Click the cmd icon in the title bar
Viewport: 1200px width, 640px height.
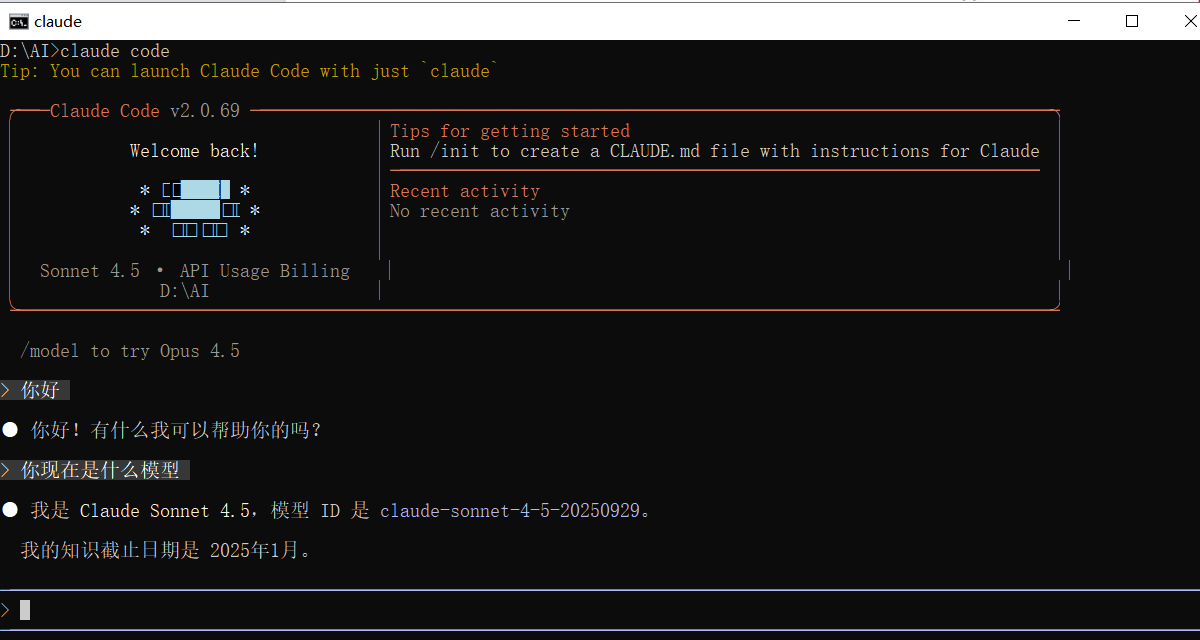[18, 21]
